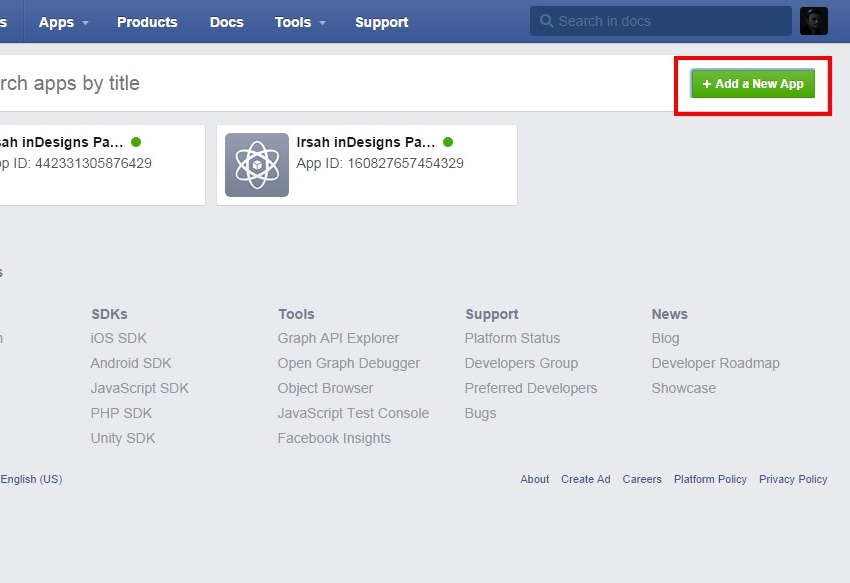The image size is (850, 583).
Task: Open the Preferred Developers link
Action: coord(531,388)
